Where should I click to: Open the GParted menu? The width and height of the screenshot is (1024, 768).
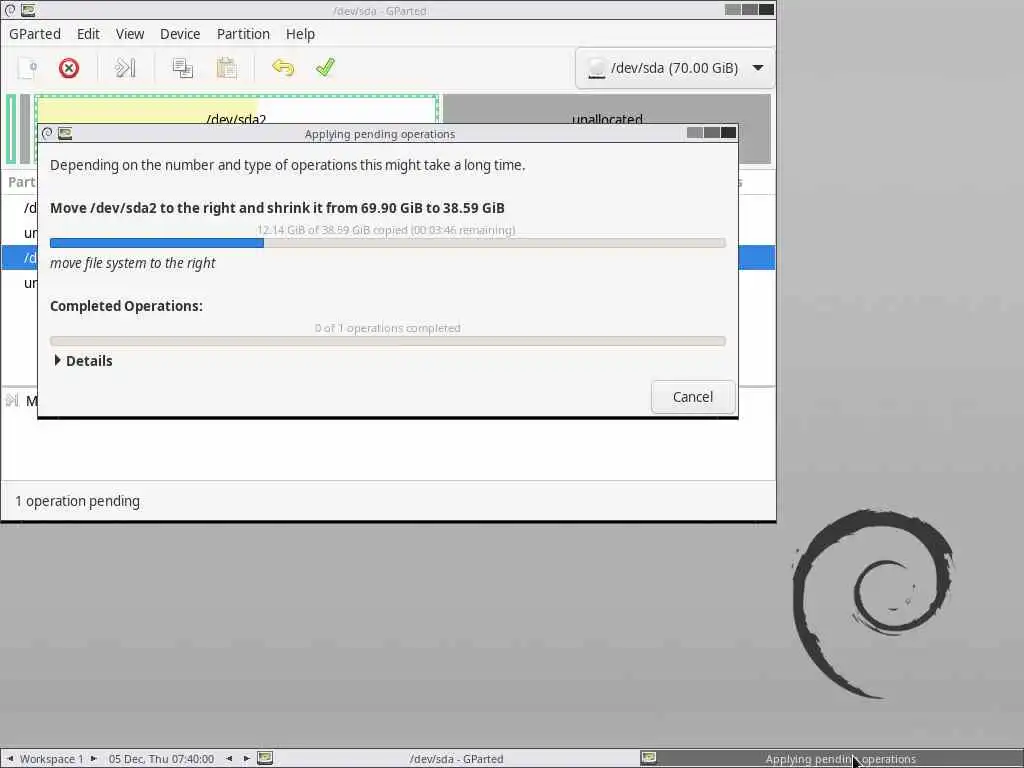(35, 34)
